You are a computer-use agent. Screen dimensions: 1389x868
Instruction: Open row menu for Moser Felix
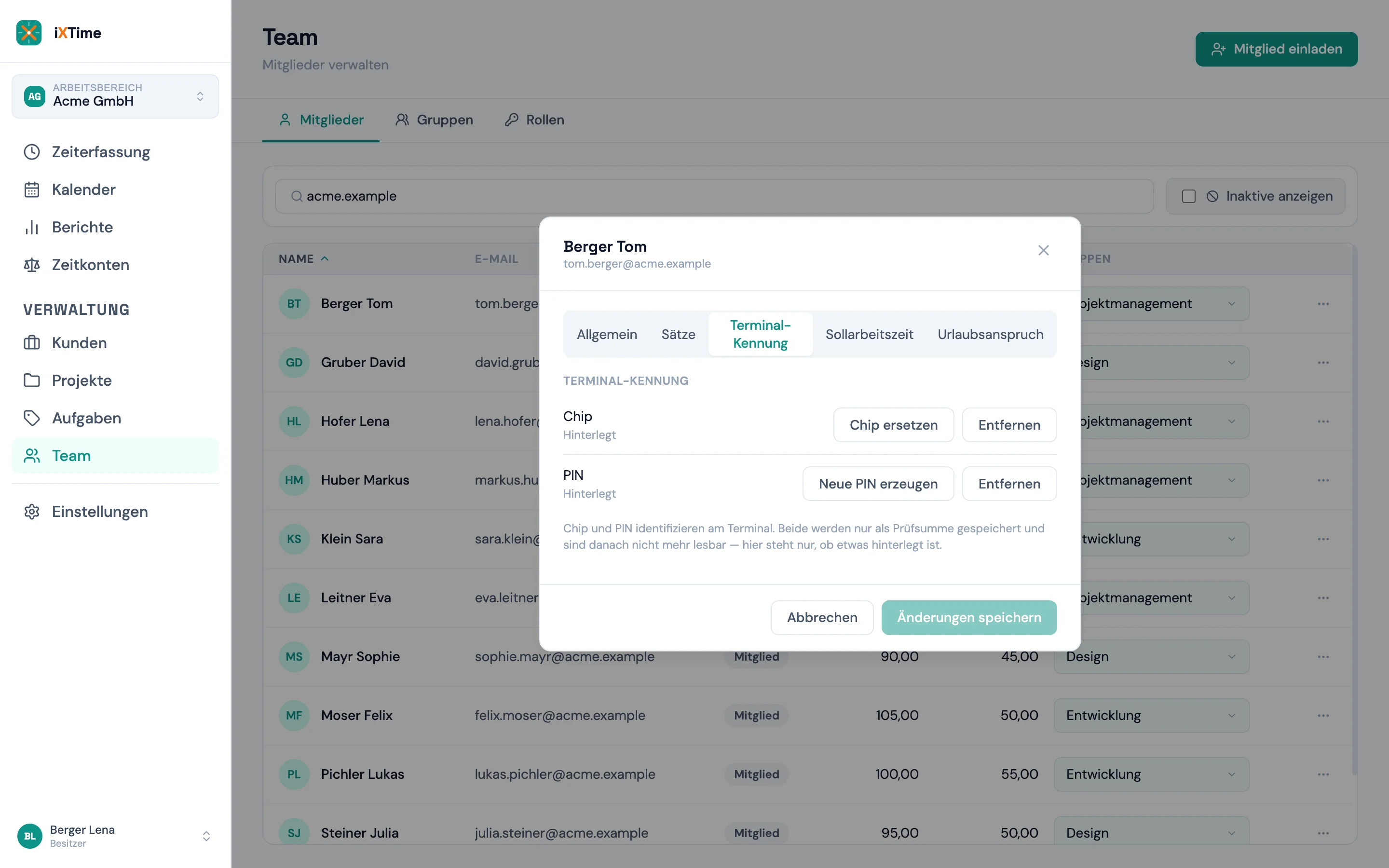[1323, 715]
